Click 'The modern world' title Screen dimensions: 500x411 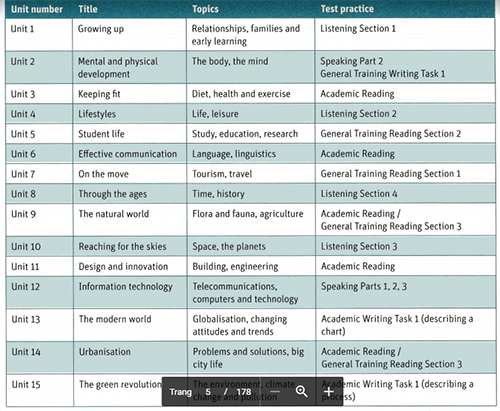[x=115, y=319]
